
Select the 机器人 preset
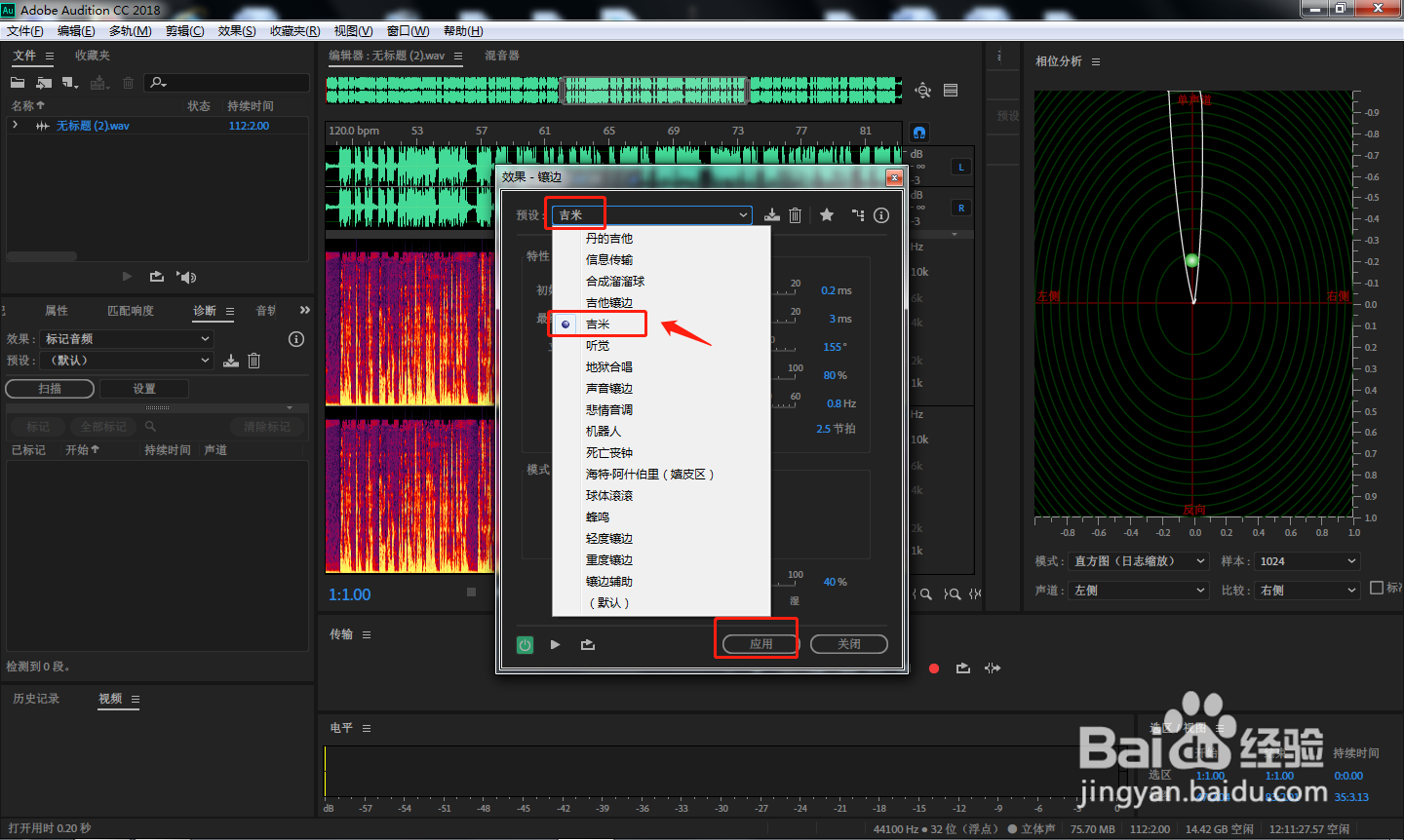(661, 432)
